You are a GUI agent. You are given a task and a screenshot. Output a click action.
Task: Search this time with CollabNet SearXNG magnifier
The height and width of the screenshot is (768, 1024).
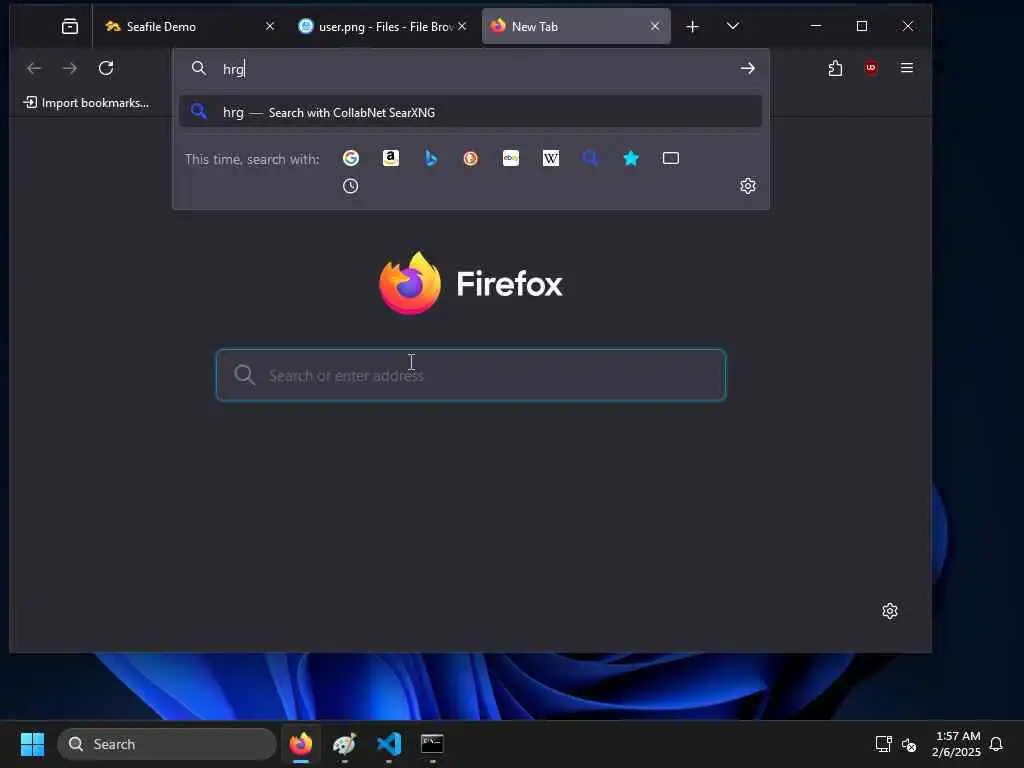(590, 158)
